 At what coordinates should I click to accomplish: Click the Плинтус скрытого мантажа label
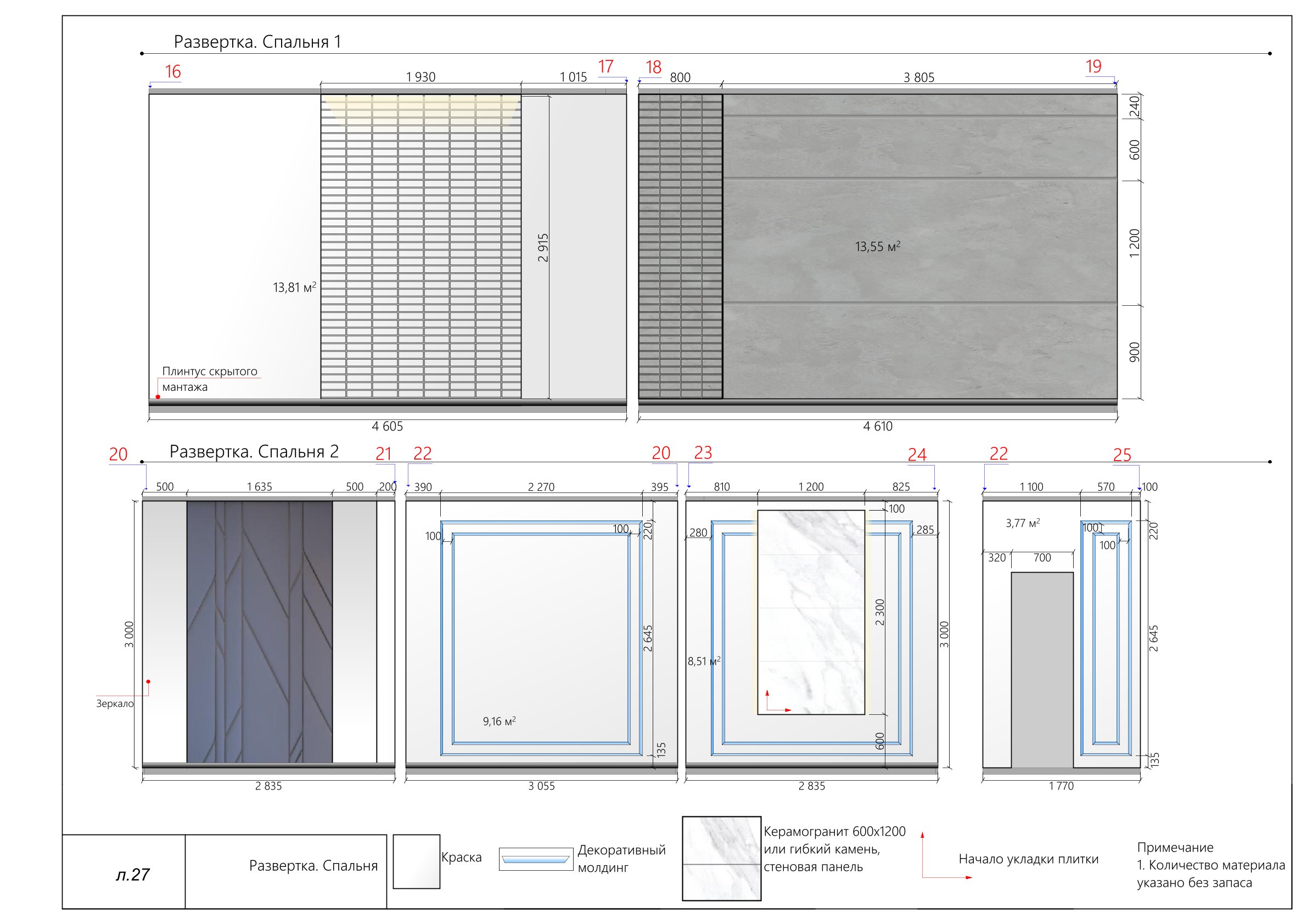point(209,379)
